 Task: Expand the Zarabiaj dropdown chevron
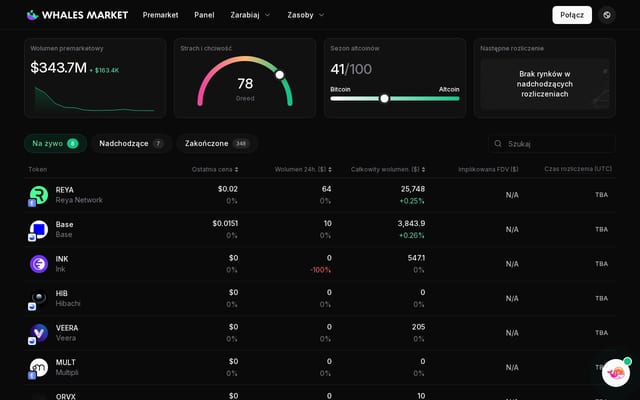(x=268, y=15)
